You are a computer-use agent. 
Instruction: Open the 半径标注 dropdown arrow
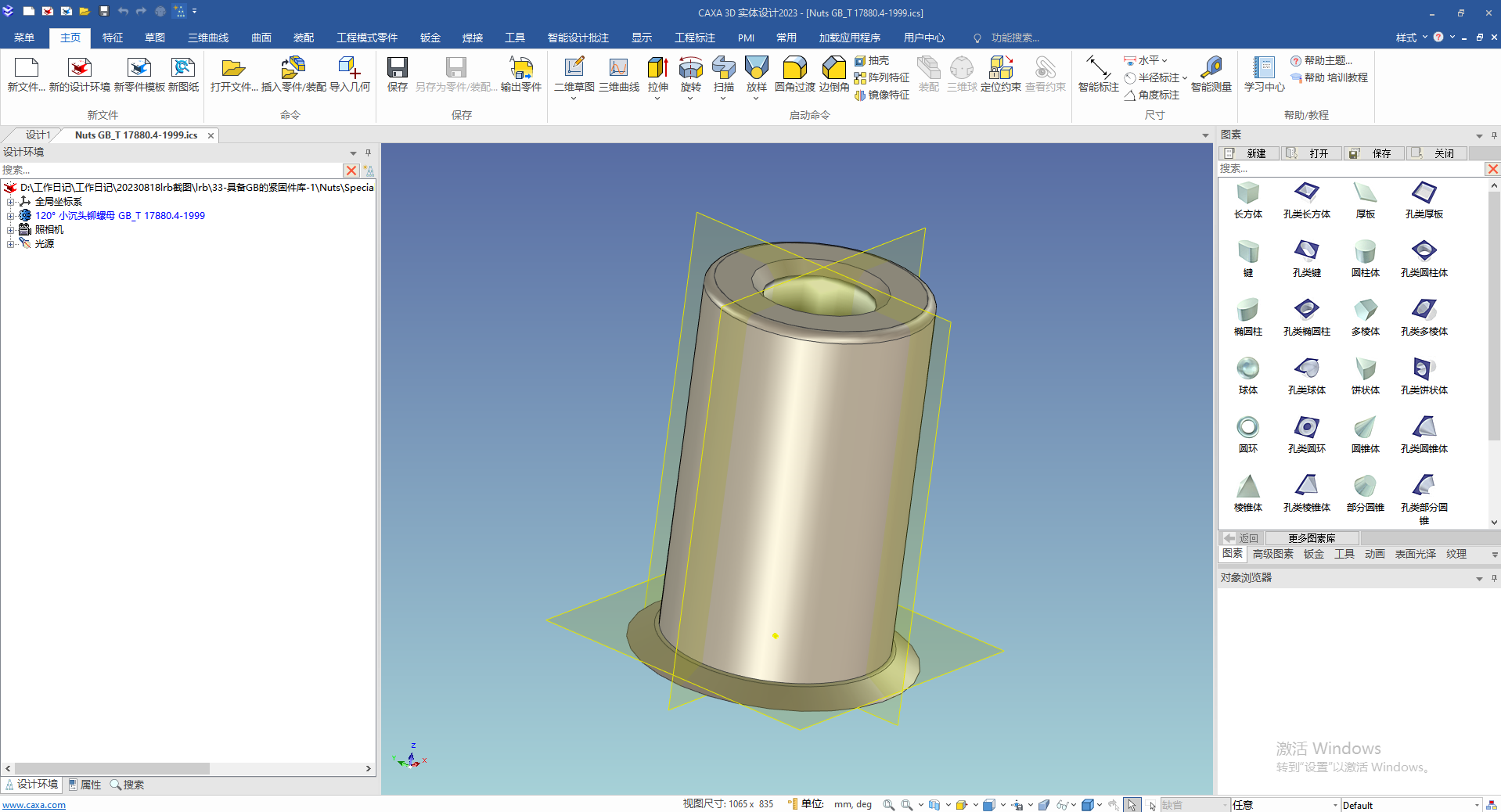click(x=1185, y=77)
